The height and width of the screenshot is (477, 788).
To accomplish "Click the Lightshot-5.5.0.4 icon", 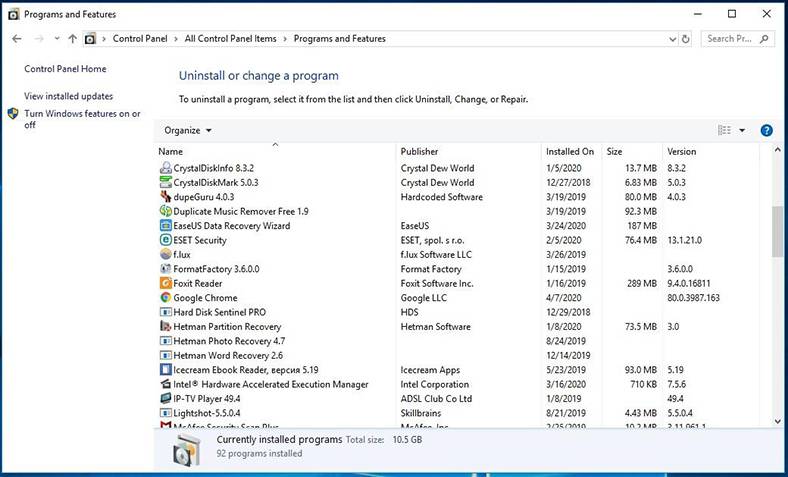I will point(165,413).
